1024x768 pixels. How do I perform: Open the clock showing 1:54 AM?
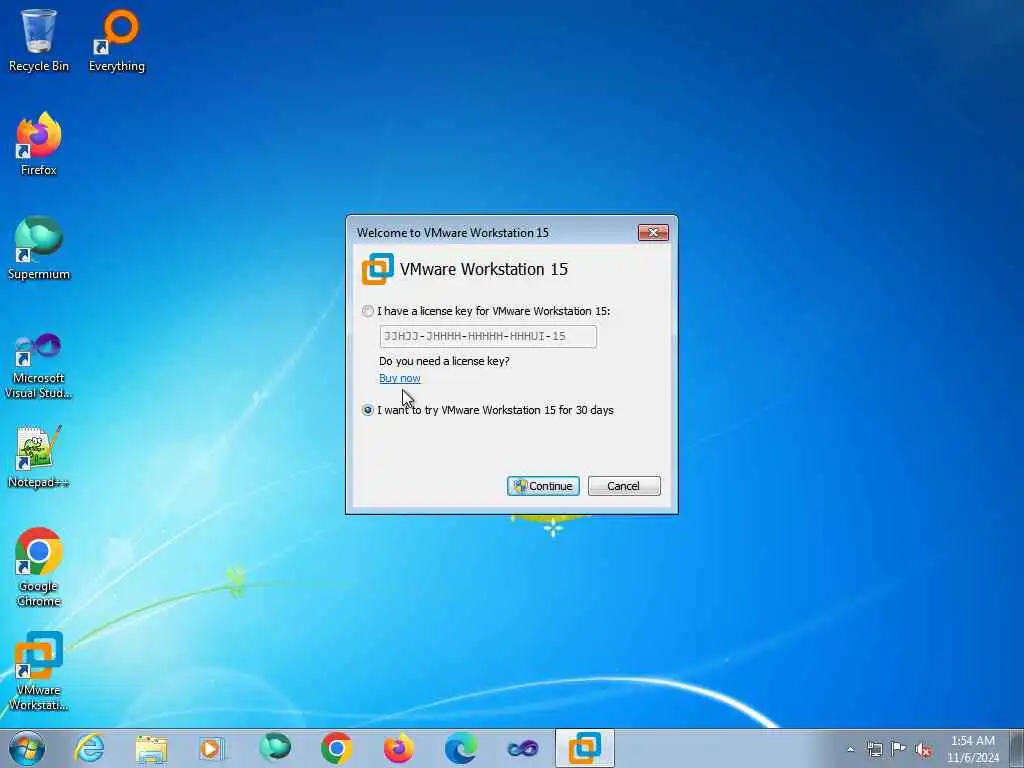972,749
